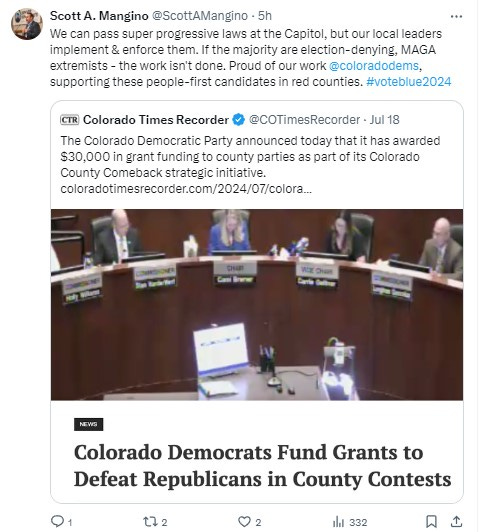This screenshot has width=480, height=532.
Task: Click the retweet icon
Action: 149,521
